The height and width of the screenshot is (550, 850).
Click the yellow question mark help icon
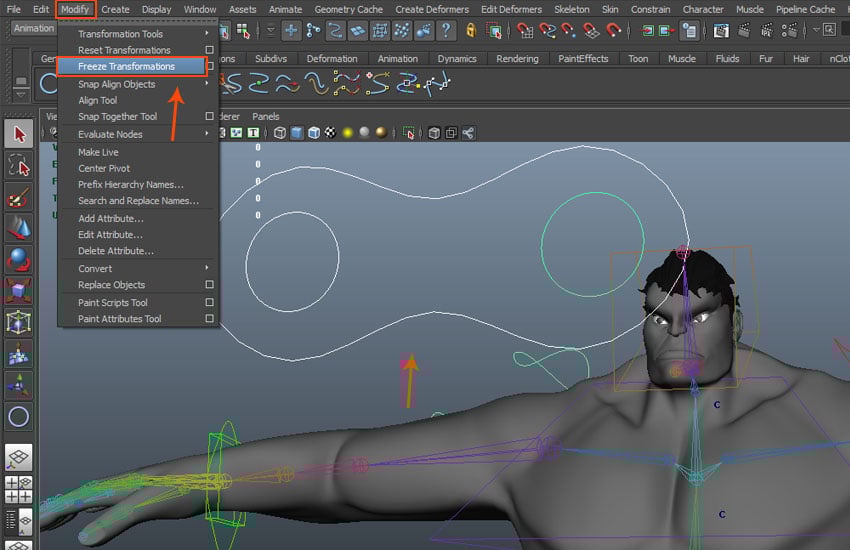445,30
